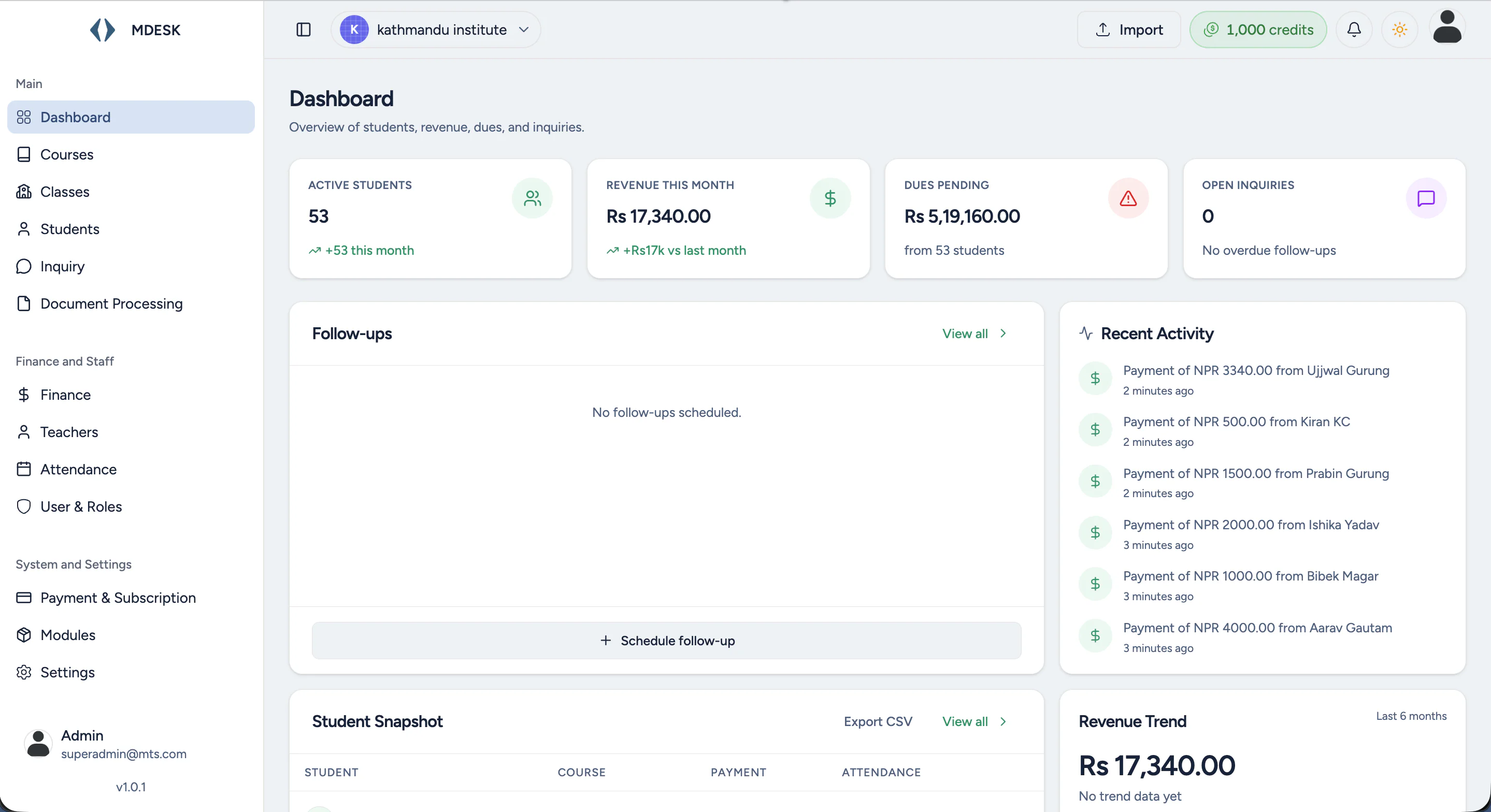Click the Bibek Magar payment activity text
1491x812 pixels.
coord(1251,576)
